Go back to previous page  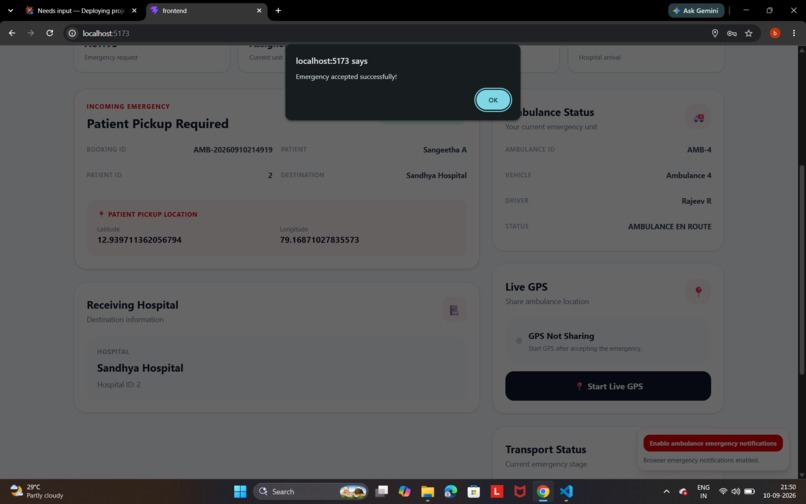tap(12, 33)
